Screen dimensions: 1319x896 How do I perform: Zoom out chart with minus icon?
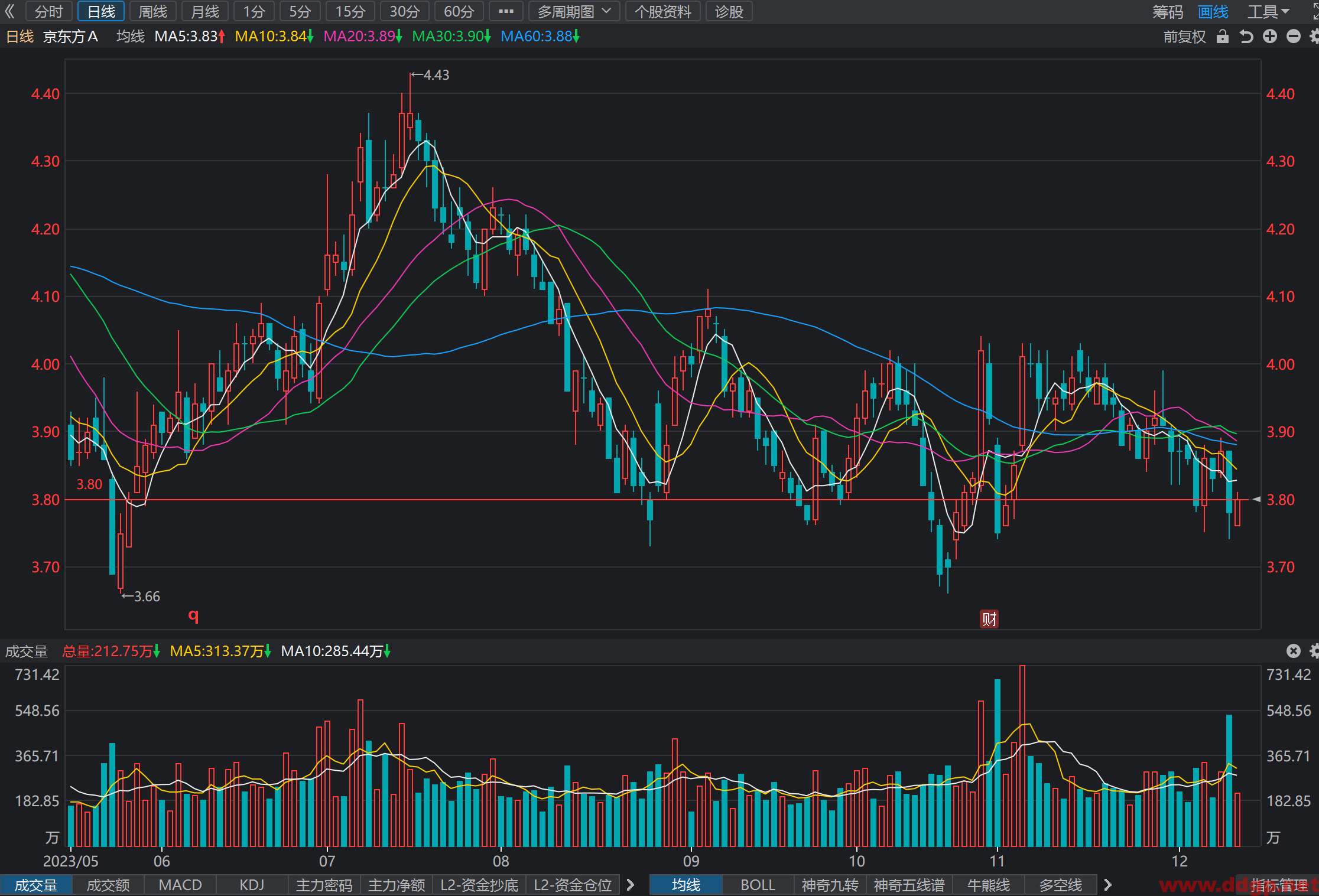click(x=1294, y=37)
